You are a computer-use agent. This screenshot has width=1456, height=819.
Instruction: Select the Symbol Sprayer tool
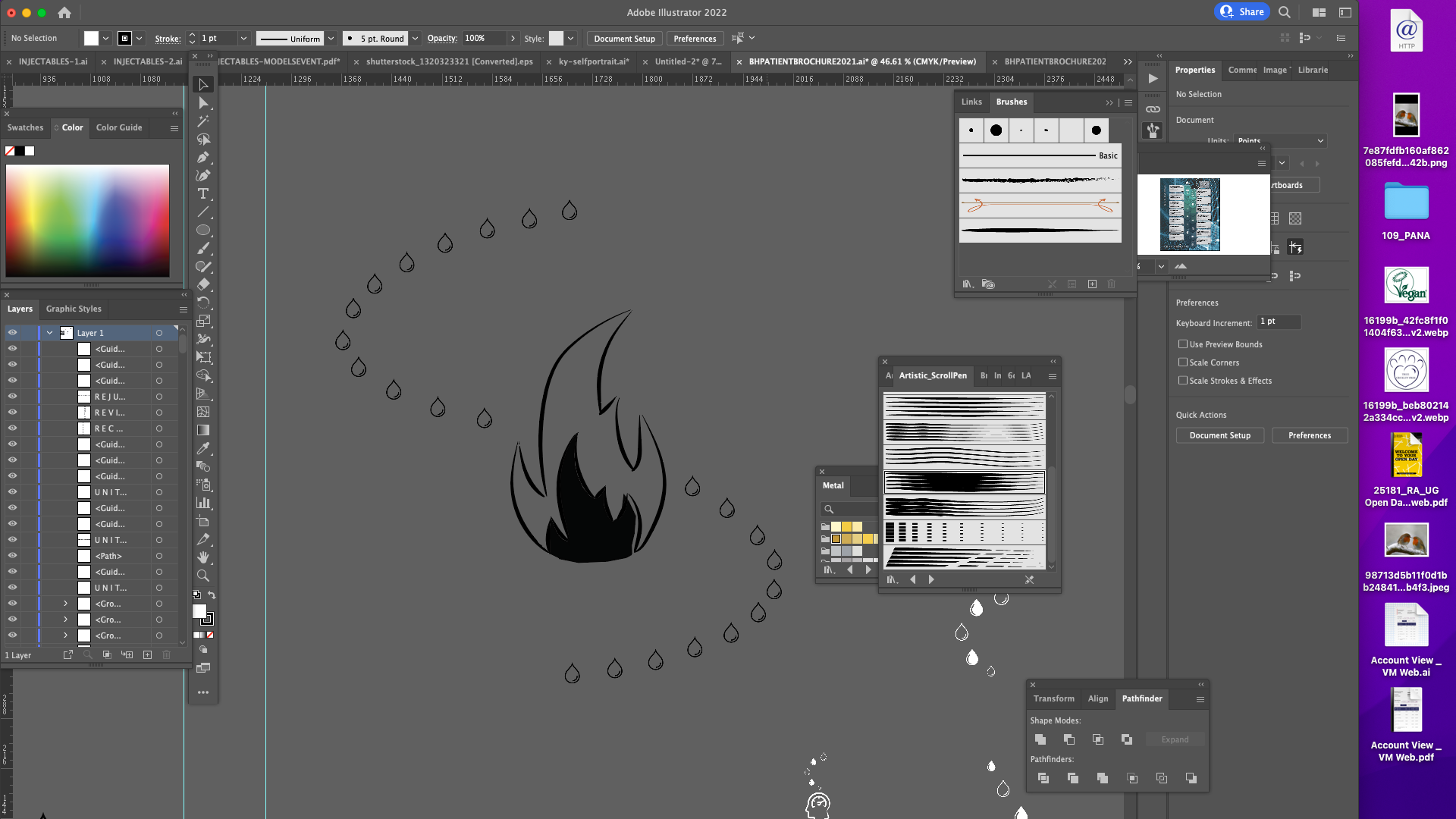coord(203,485)
